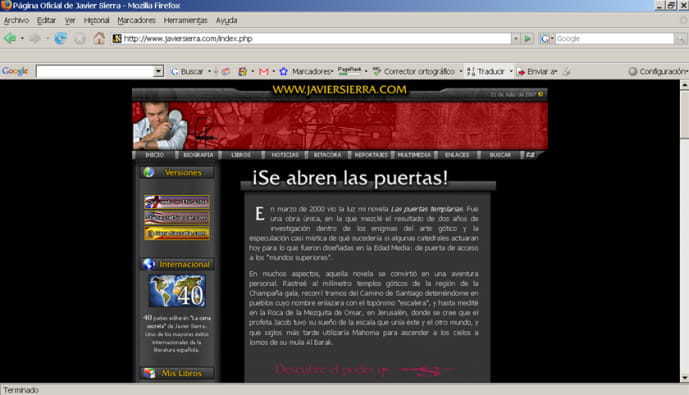Click the Enviar a toolbar button
The image size is (689, 395).
coord(537,71)
